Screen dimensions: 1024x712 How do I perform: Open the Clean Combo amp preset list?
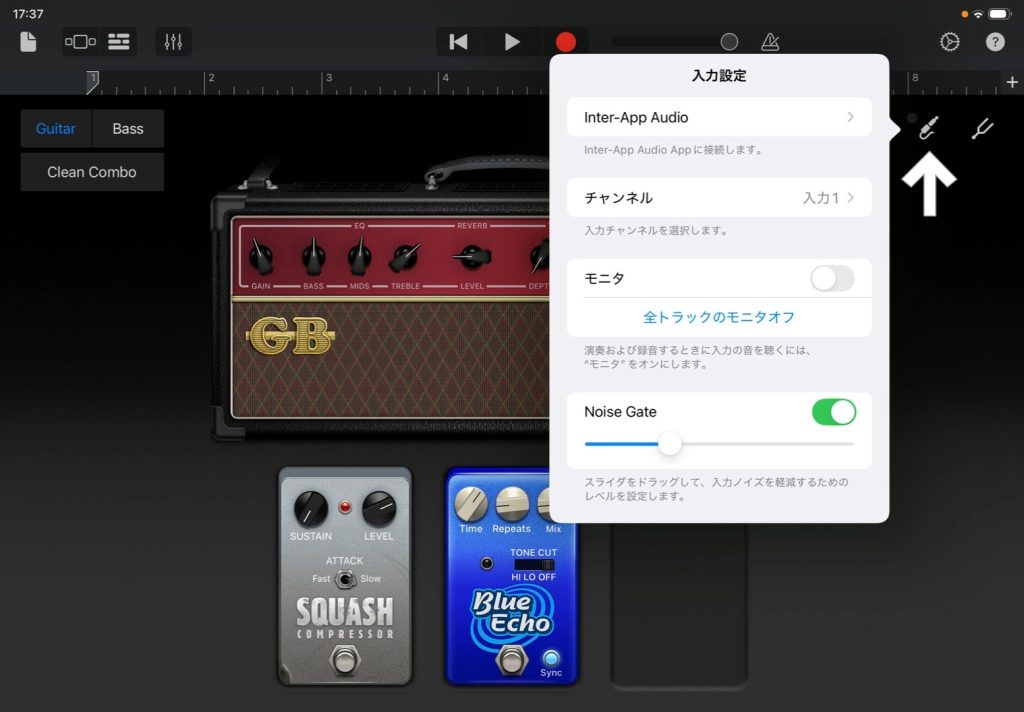click(x=92, y=172)
